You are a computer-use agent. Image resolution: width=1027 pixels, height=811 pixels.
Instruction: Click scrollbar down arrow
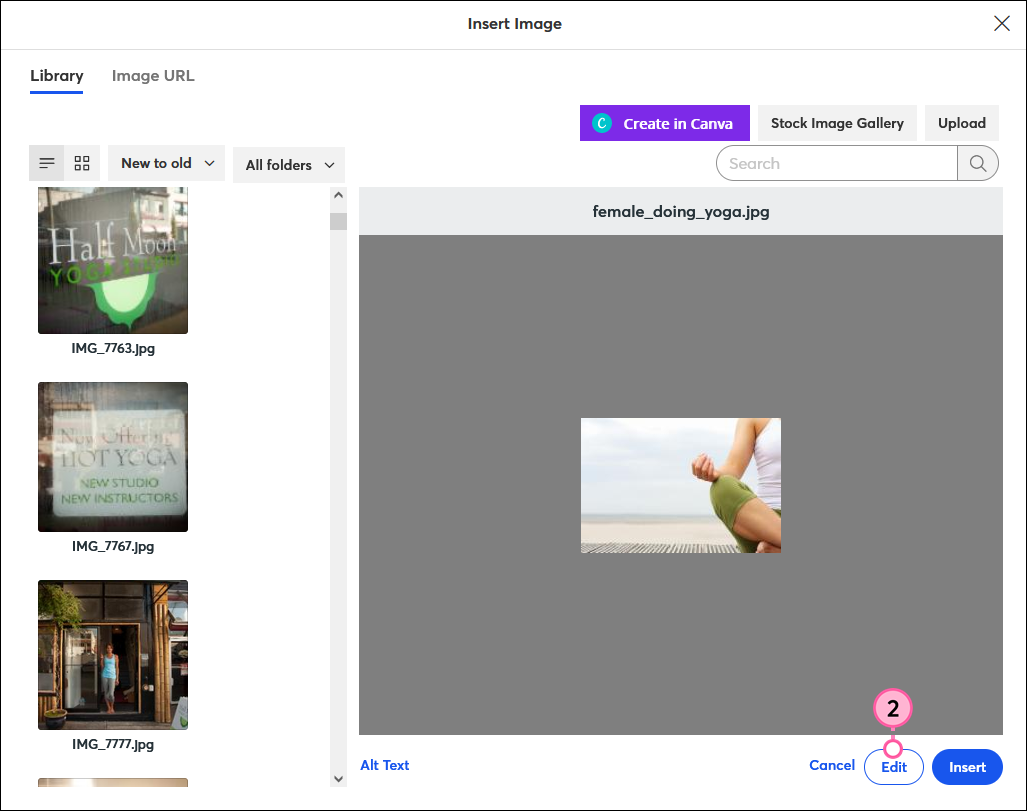pos(338,779)
